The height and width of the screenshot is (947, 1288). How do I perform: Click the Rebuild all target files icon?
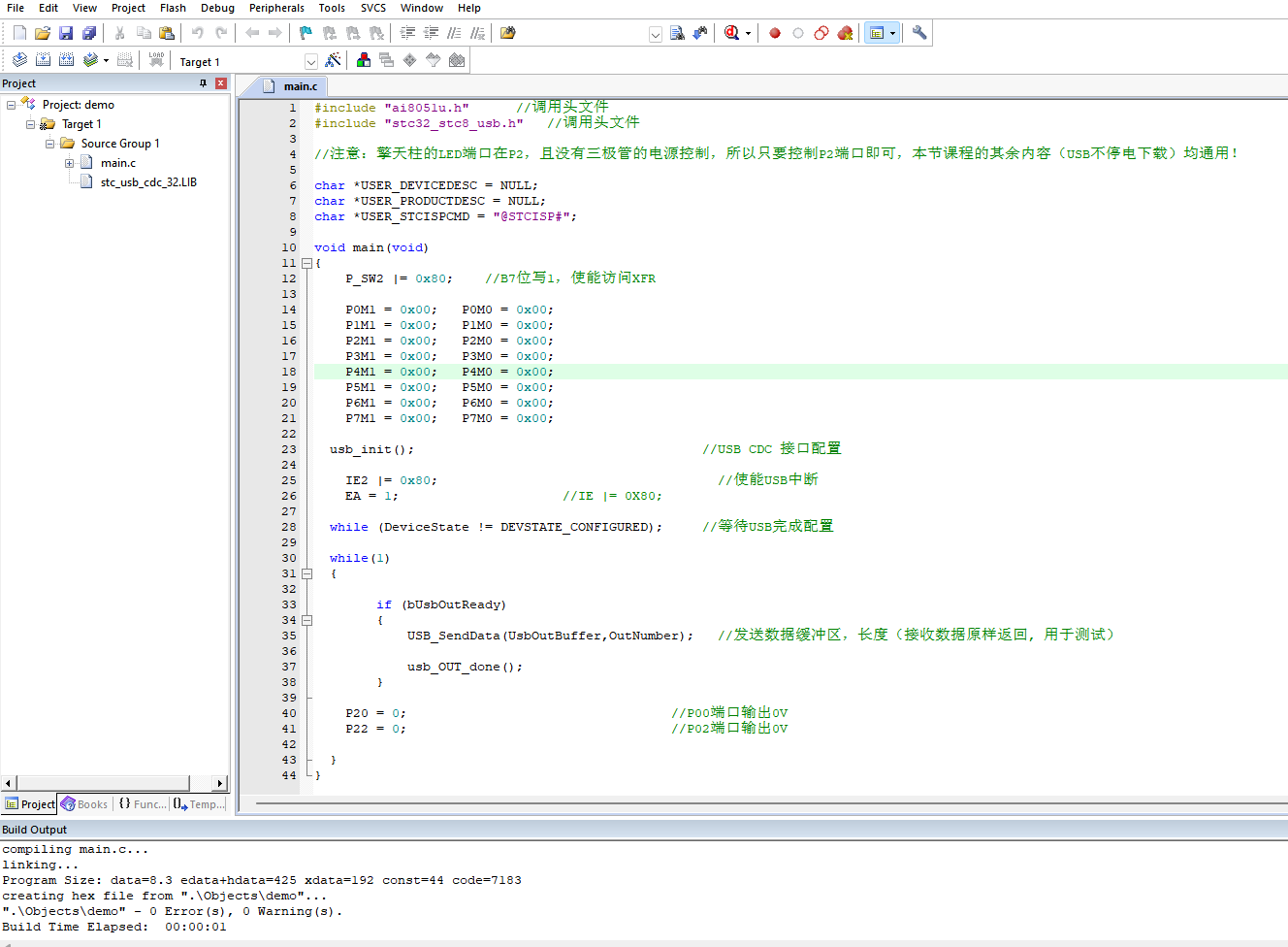(66, 60)
